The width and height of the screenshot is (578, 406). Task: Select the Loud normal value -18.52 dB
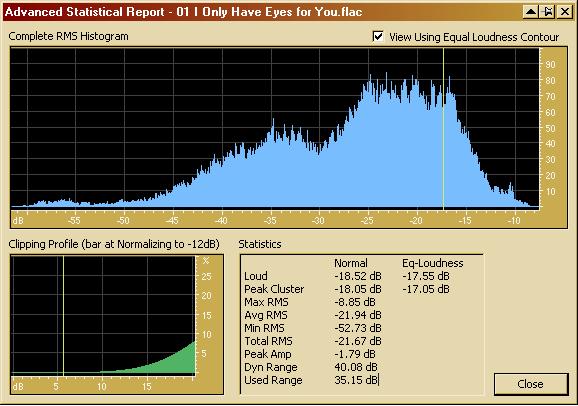point(358,276)
